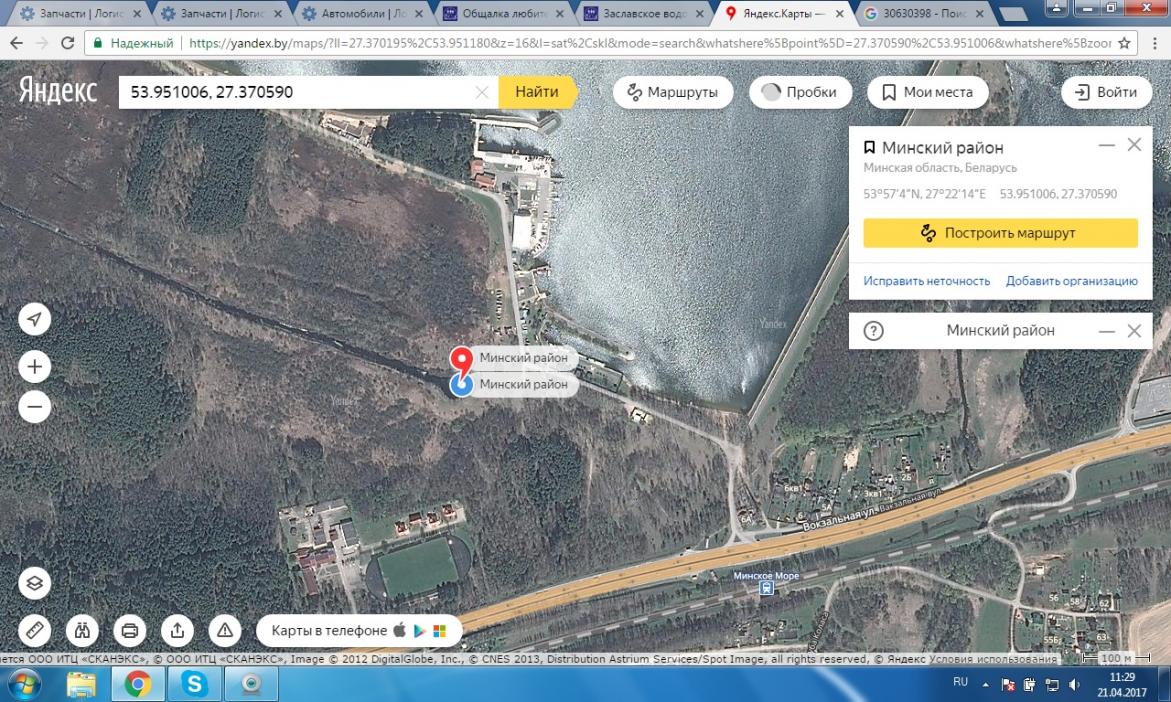The image size is (1171, 702).
Task: Open the map layers selector
Action: click(35, 583)
